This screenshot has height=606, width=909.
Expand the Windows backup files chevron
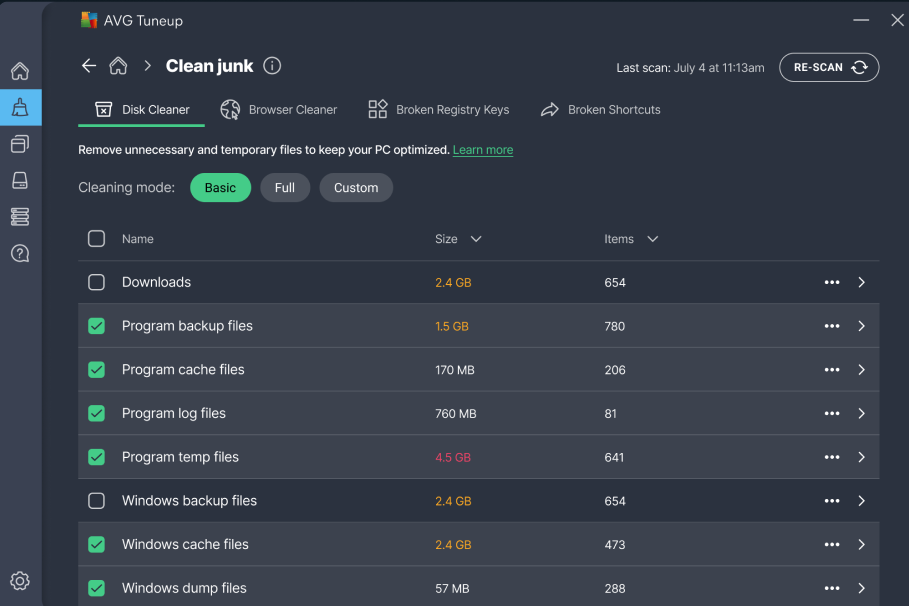pyautogui.click(x=861, y=500)
